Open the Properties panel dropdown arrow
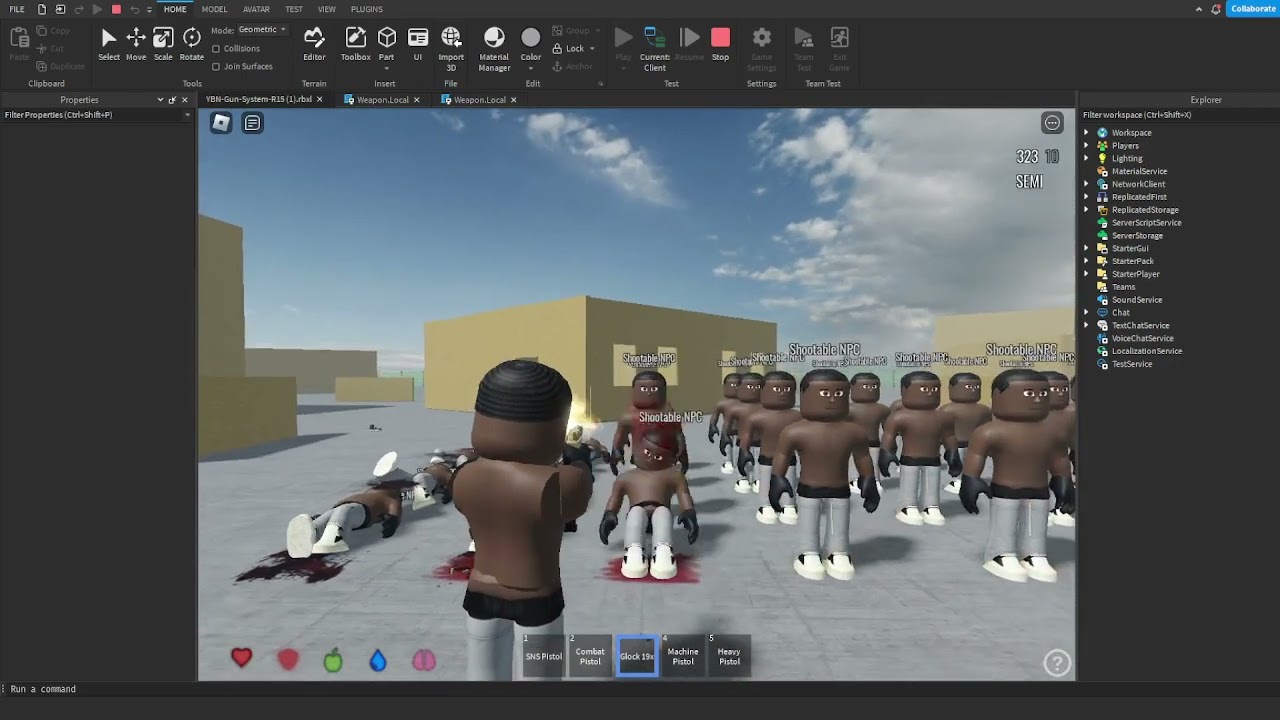 pos(160,100)
